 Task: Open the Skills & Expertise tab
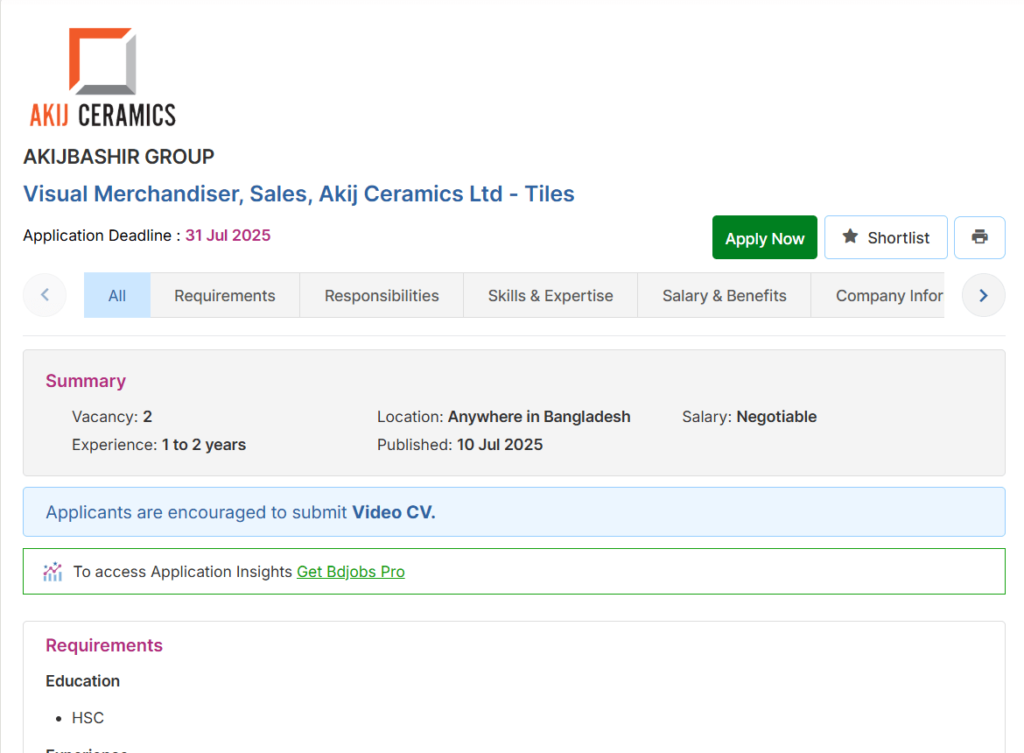(x=551, y=295)
